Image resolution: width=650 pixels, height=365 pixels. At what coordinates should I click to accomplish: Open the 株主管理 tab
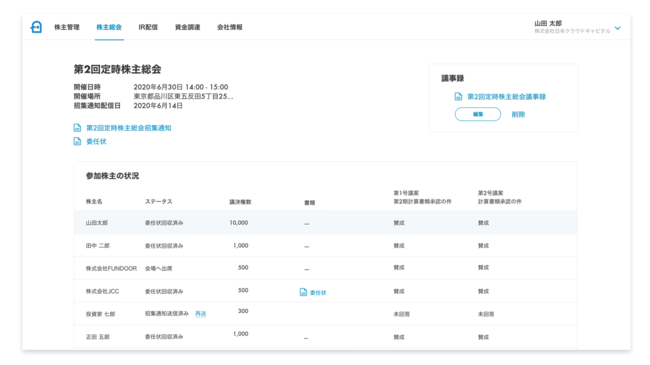tap(67, 27)
